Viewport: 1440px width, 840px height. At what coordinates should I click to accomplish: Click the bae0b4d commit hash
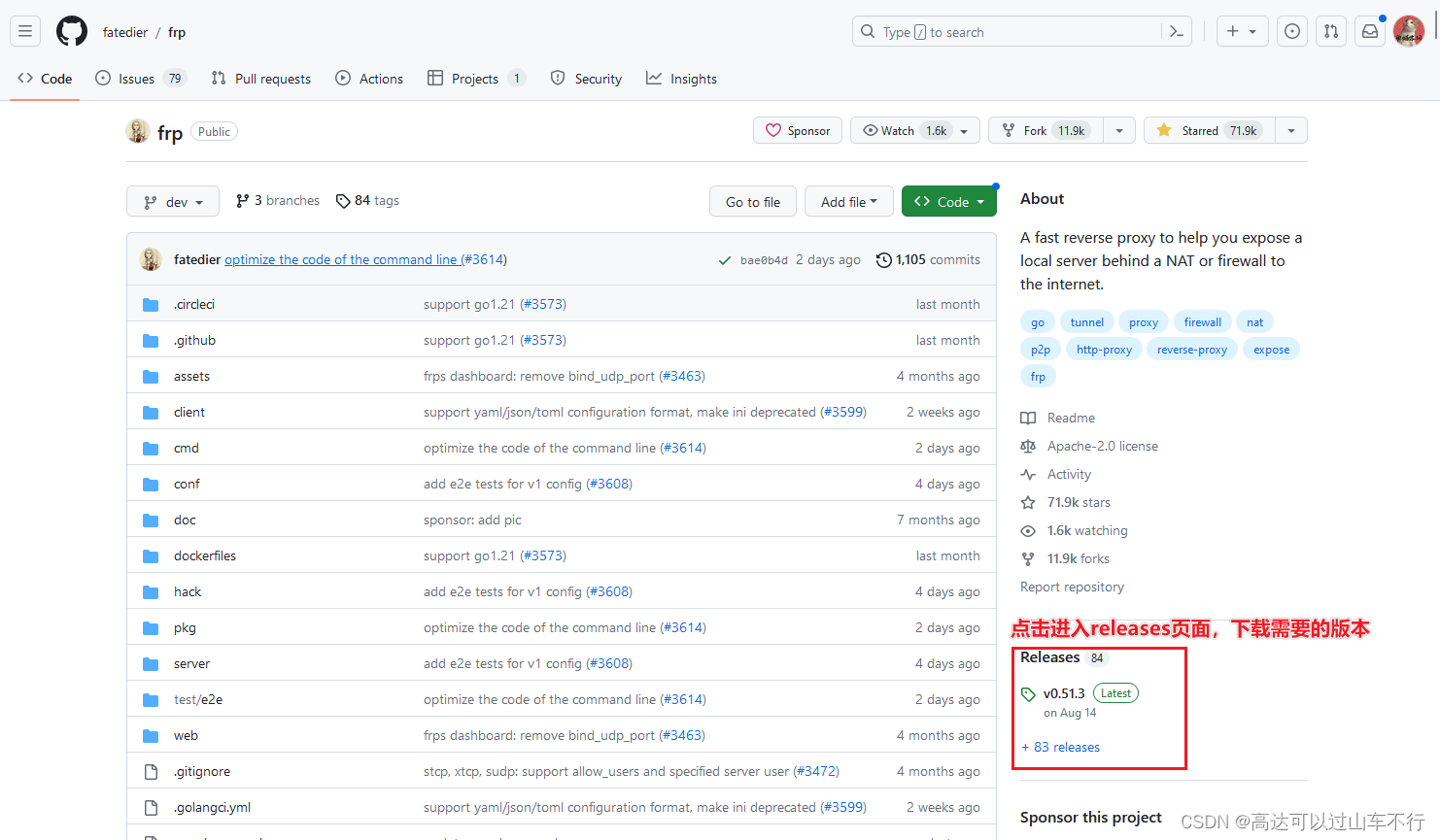(x=764, y=260)
